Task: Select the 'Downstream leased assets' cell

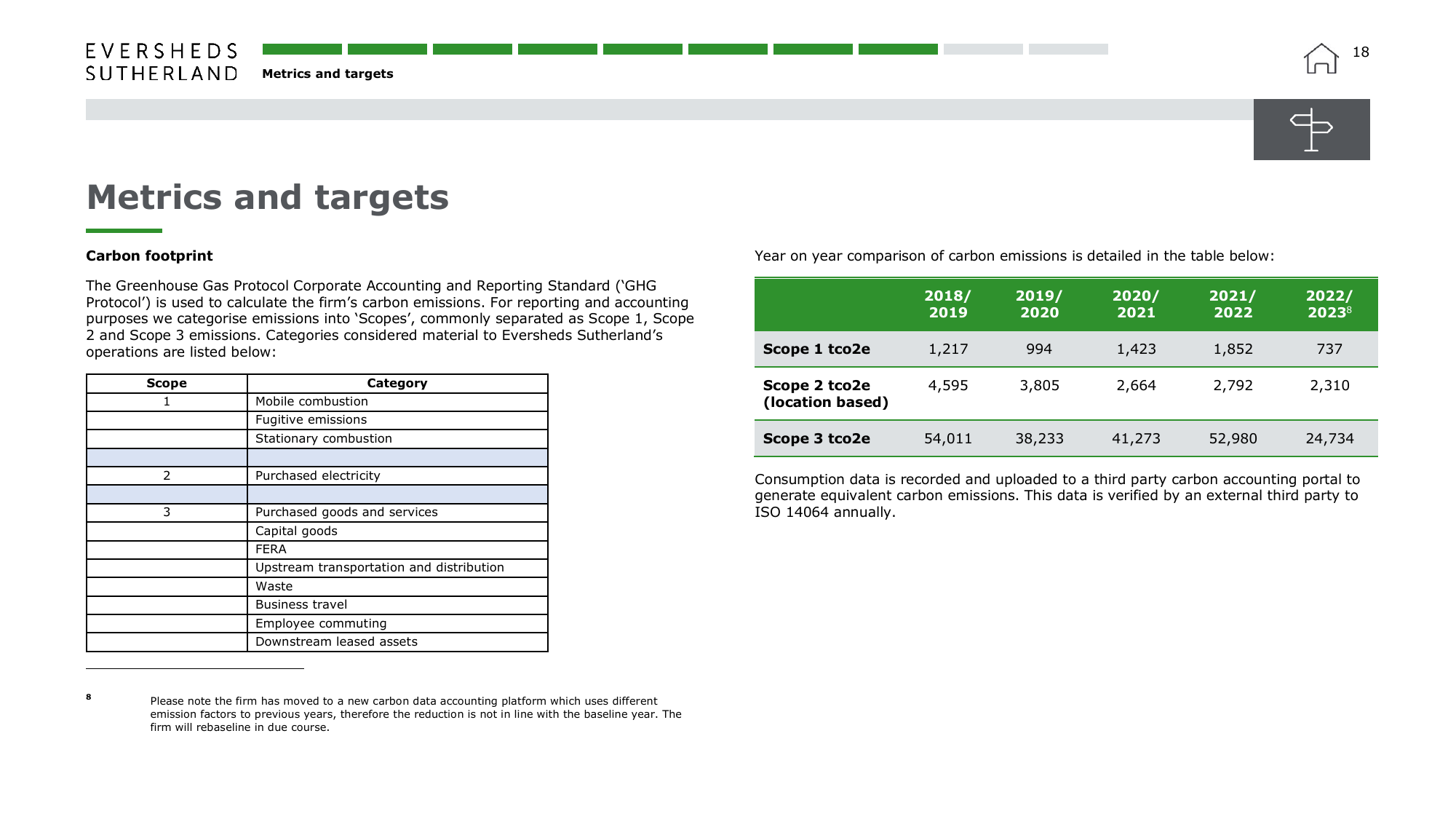Action: [x=397, y=642]
